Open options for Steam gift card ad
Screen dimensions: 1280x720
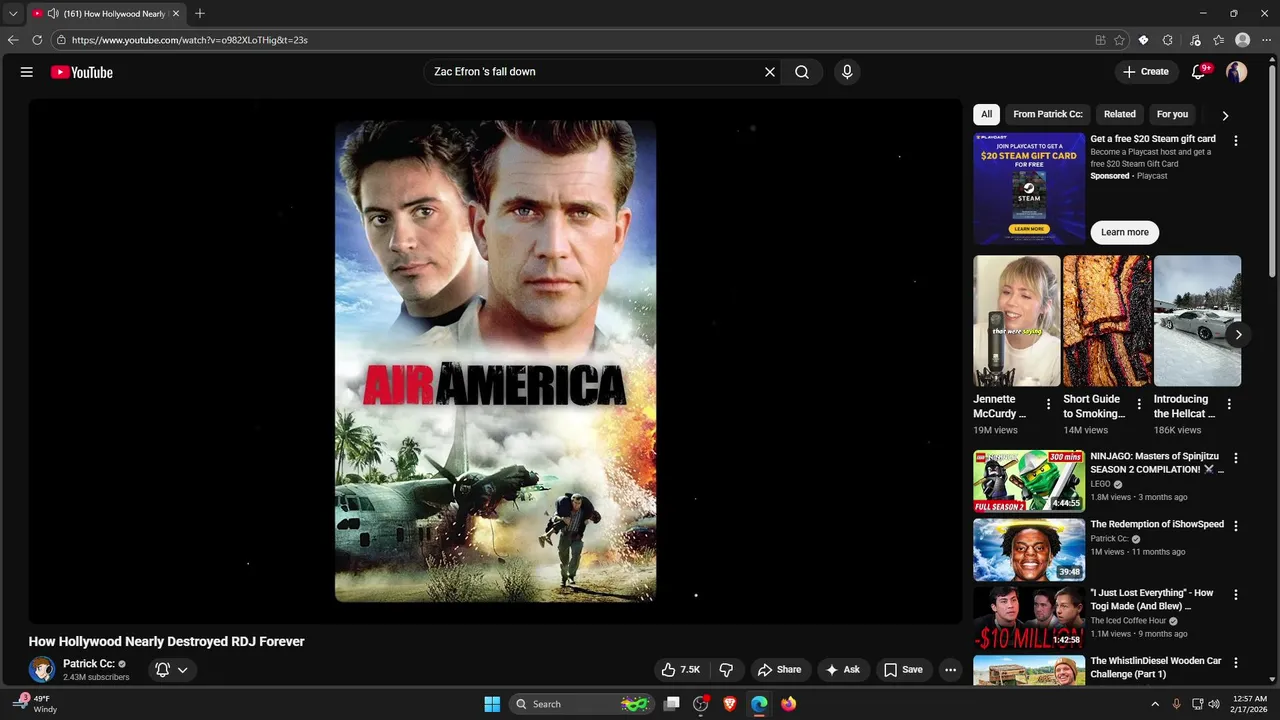(x=1236, y=141)
